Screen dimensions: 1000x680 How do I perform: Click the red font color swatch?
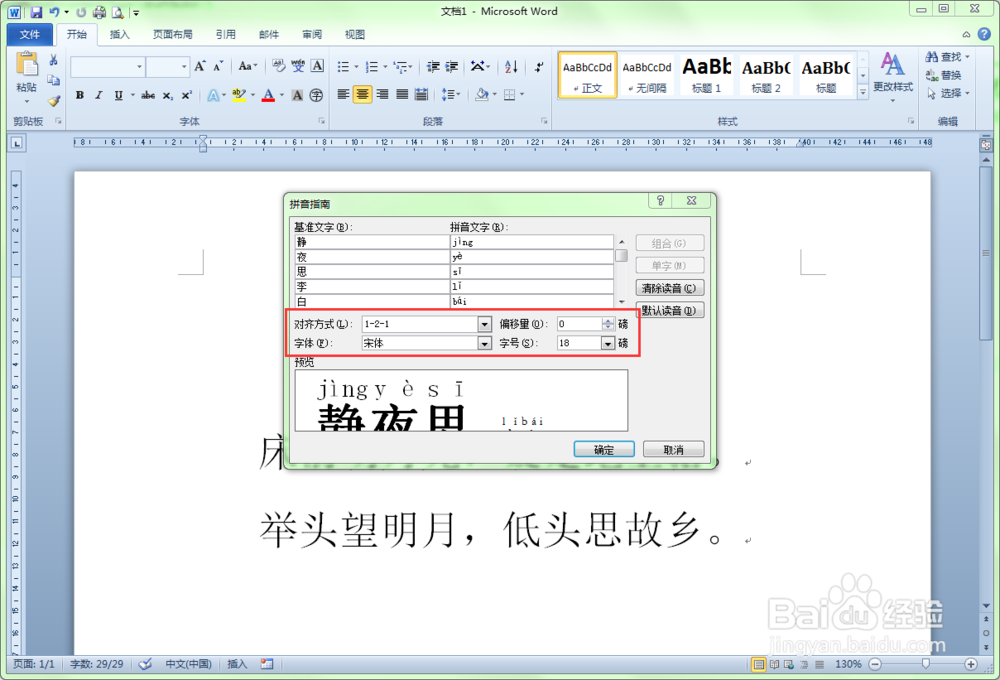pos(268,95)
